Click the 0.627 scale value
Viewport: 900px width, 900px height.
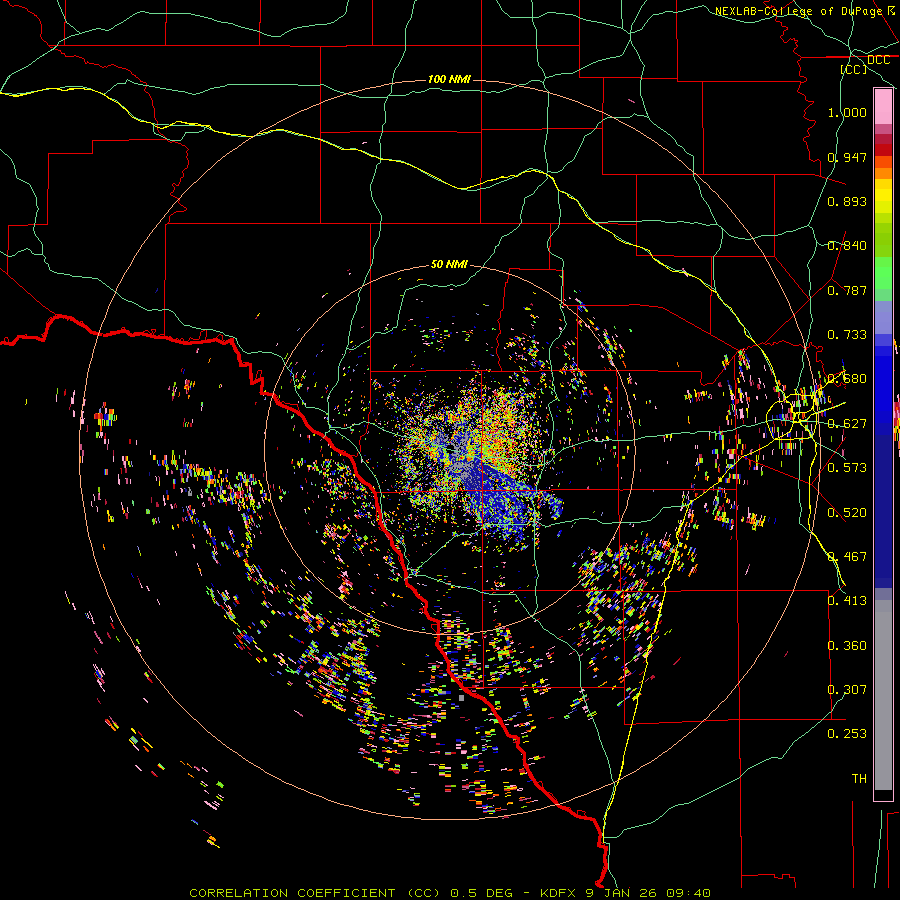[847, 424]
